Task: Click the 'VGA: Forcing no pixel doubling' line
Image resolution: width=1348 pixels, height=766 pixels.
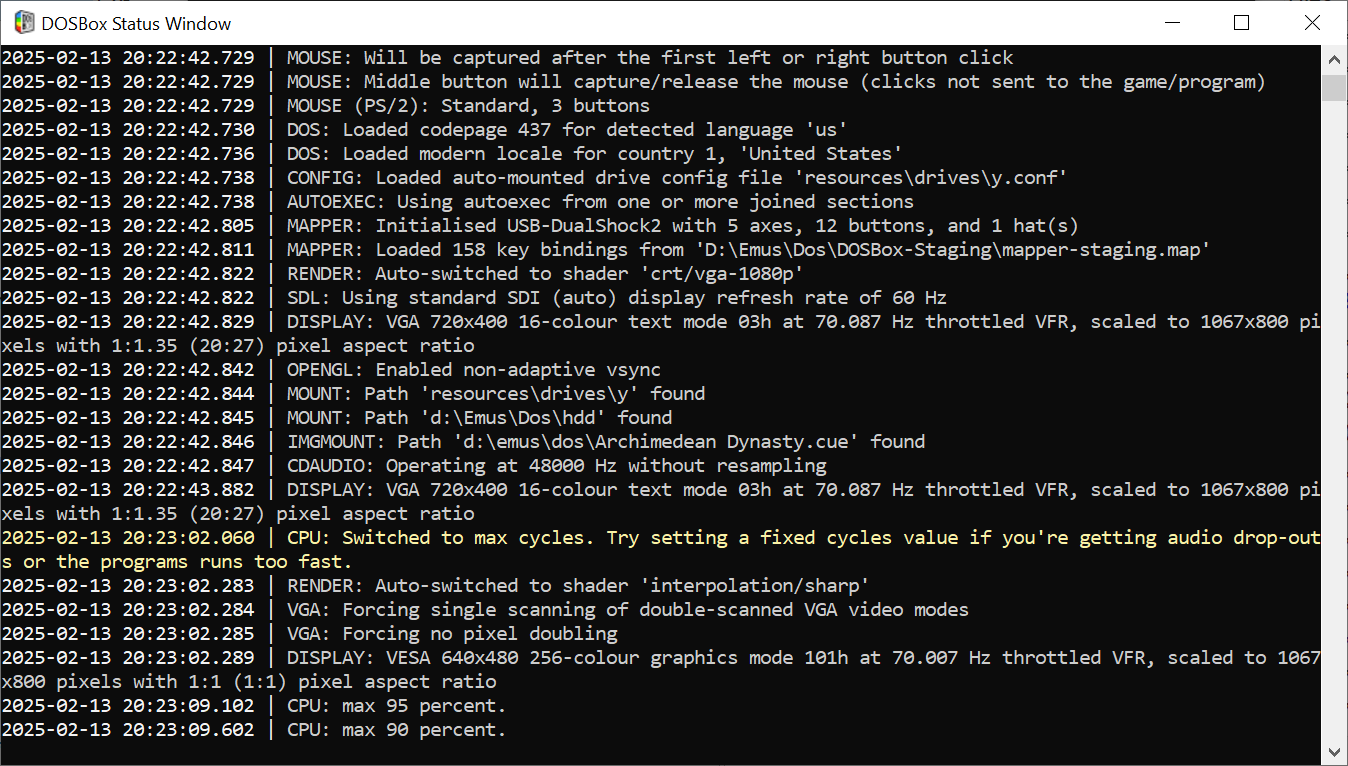Action: pyautogui.click(x=309, y=633)
